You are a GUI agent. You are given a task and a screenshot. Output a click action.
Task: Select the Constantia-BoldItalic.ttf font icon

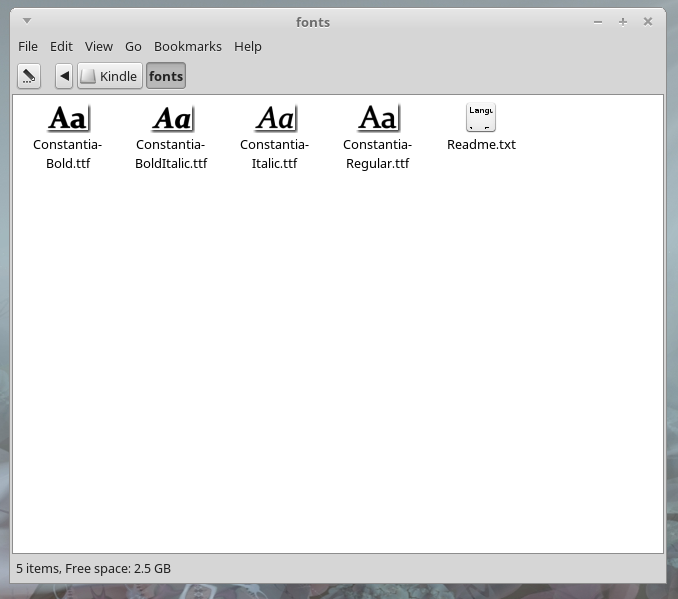[171, 118]
